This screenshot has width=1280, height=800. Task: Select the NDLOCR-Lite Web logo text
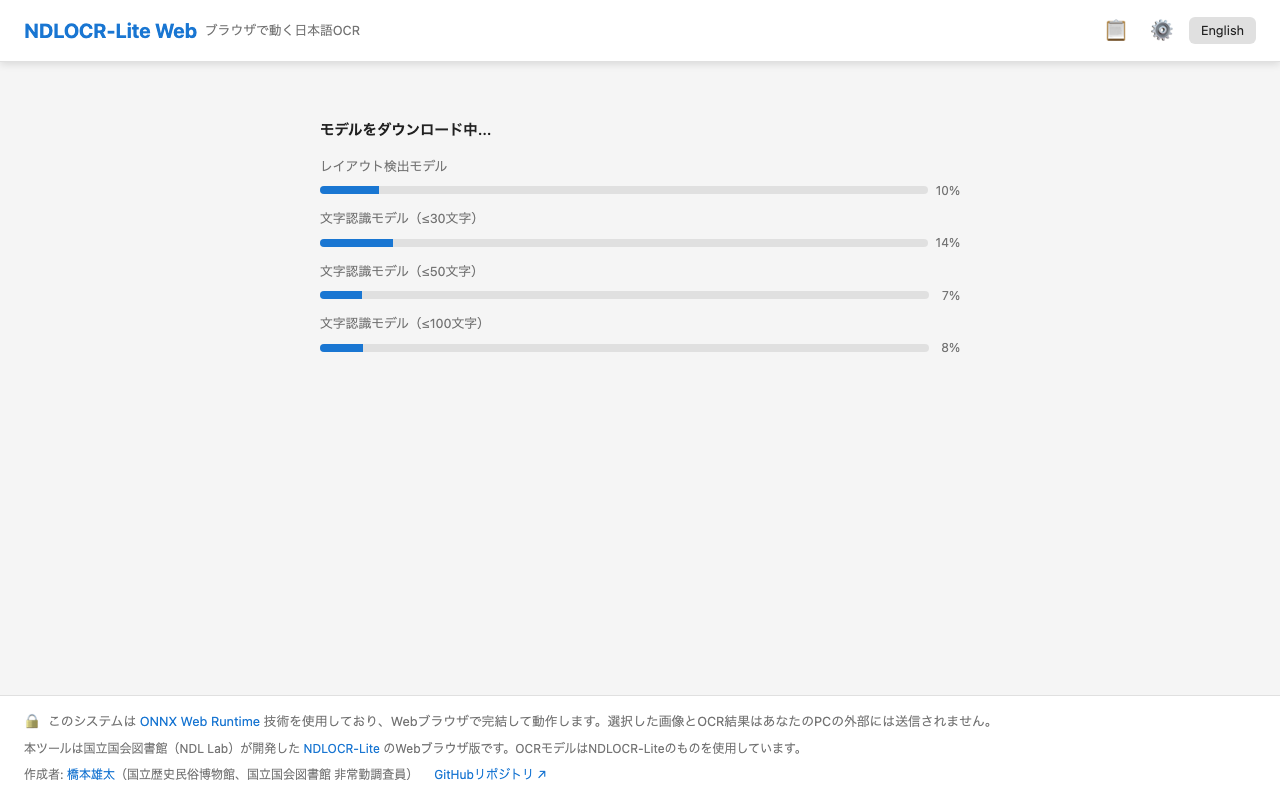coord(110,30)
